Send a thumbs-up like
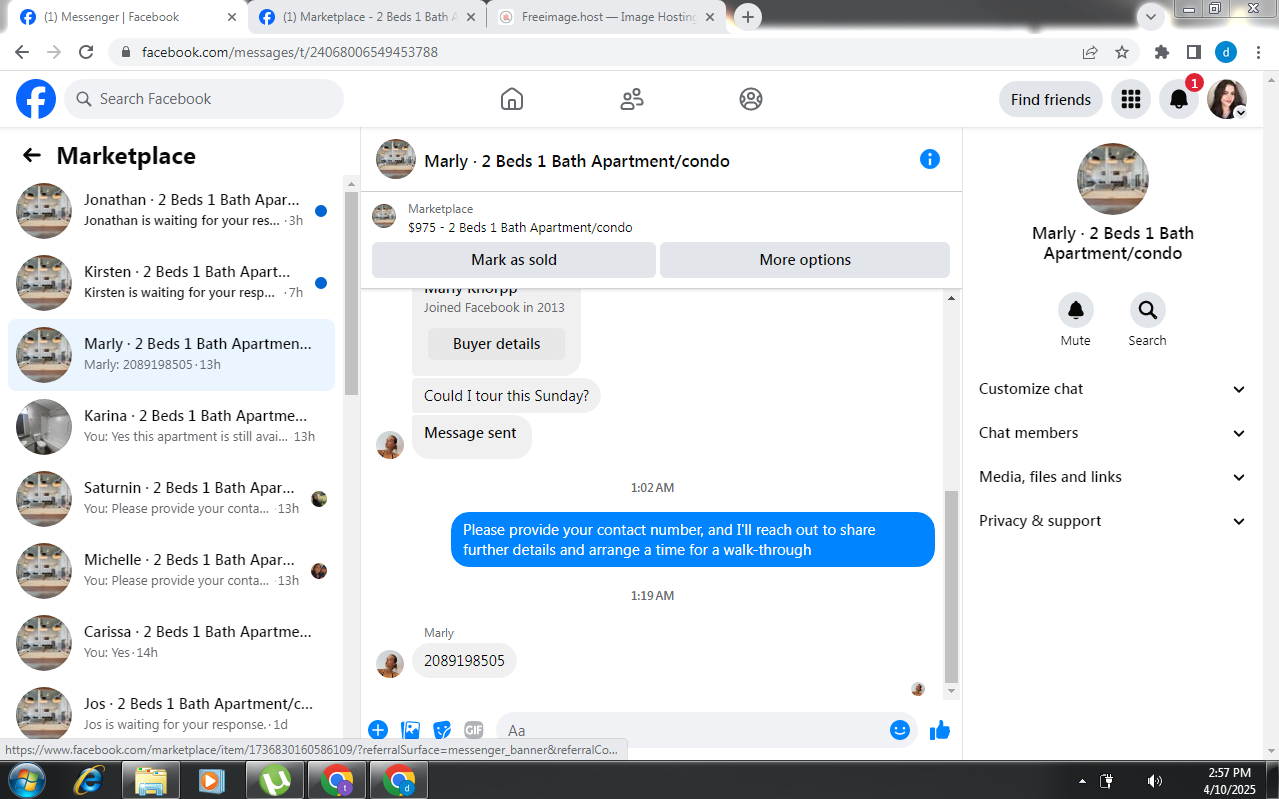Image resolution: width=1279 pixels, height=799 pixels. (939, 730)
